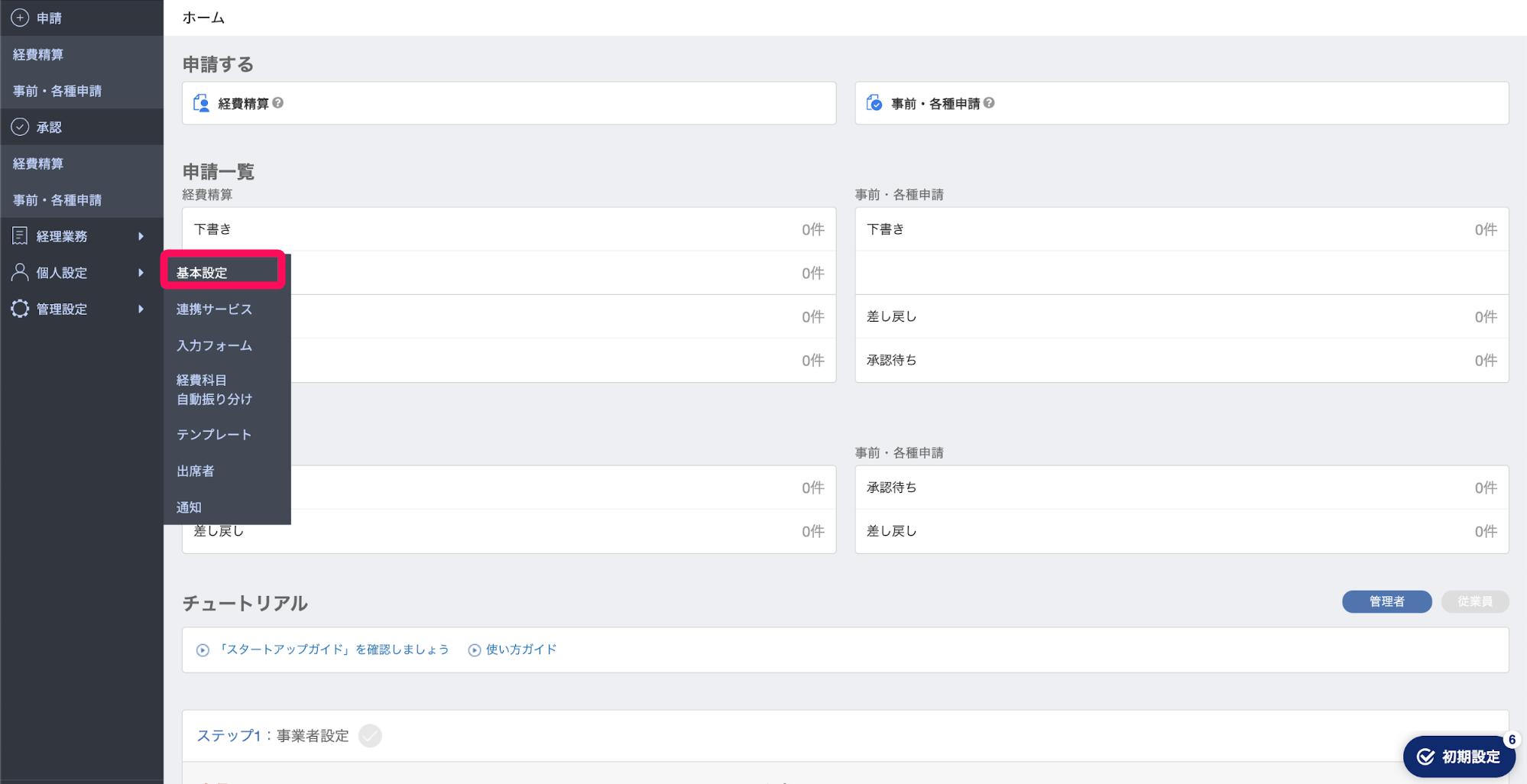Open 下書き row in 事前・各種申請 list
The image size is (1527, 784).
(x=1182, y=229)
